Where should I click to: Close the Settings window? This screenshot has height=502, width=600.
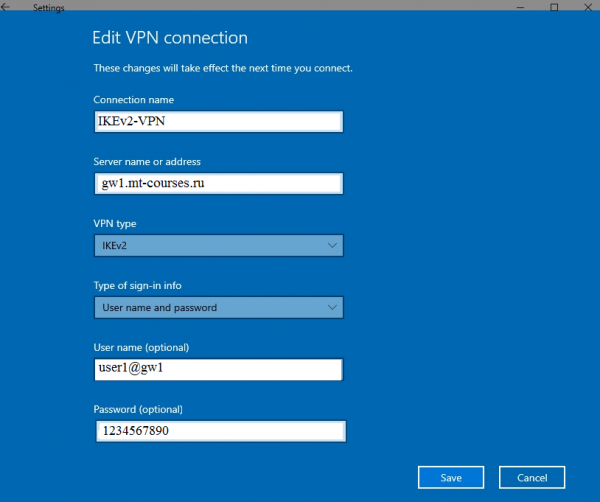[588, 7]
